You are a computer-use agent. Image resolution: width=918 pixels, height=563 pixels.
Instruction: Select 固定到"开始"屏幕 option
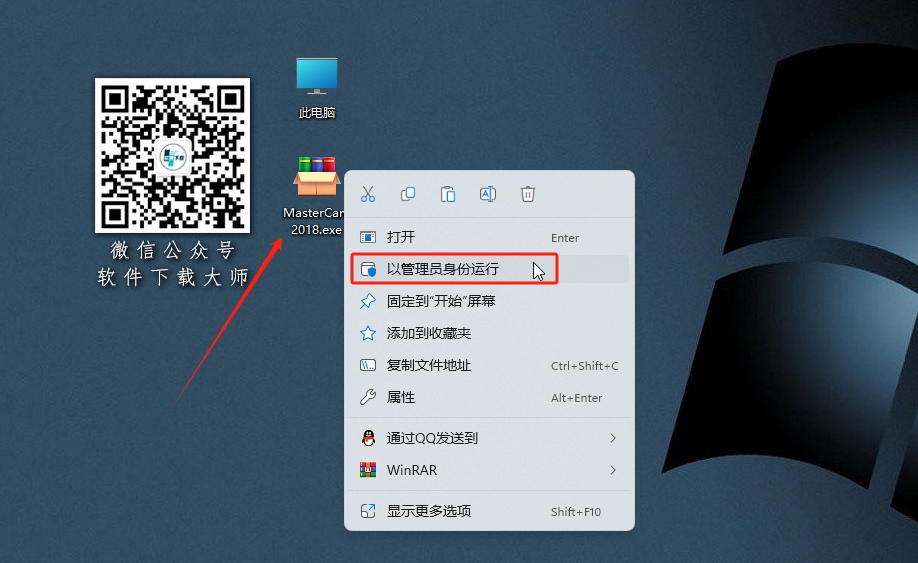point(489,301)
